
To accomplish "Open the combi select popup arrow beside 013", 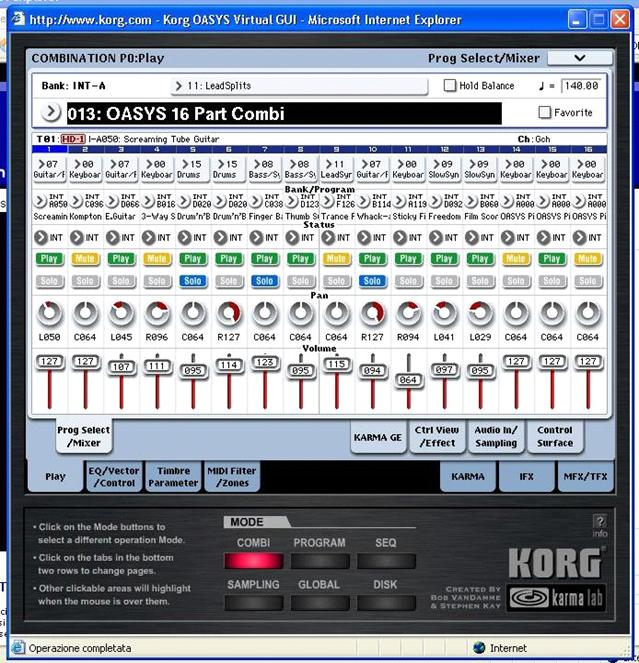I will [x=51, y=112].
